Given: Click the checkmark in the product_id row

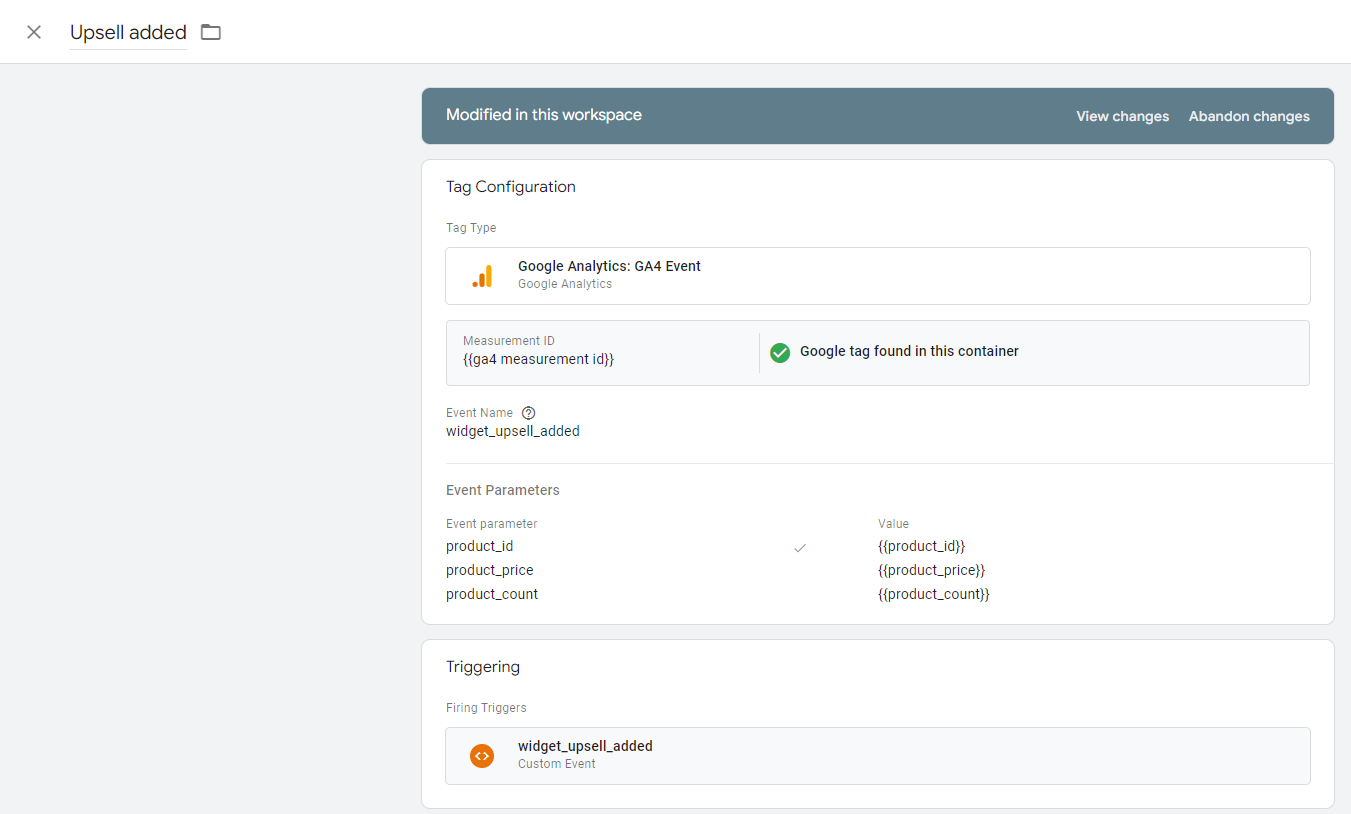Looking at the screenshot, I should coord(800,547).
